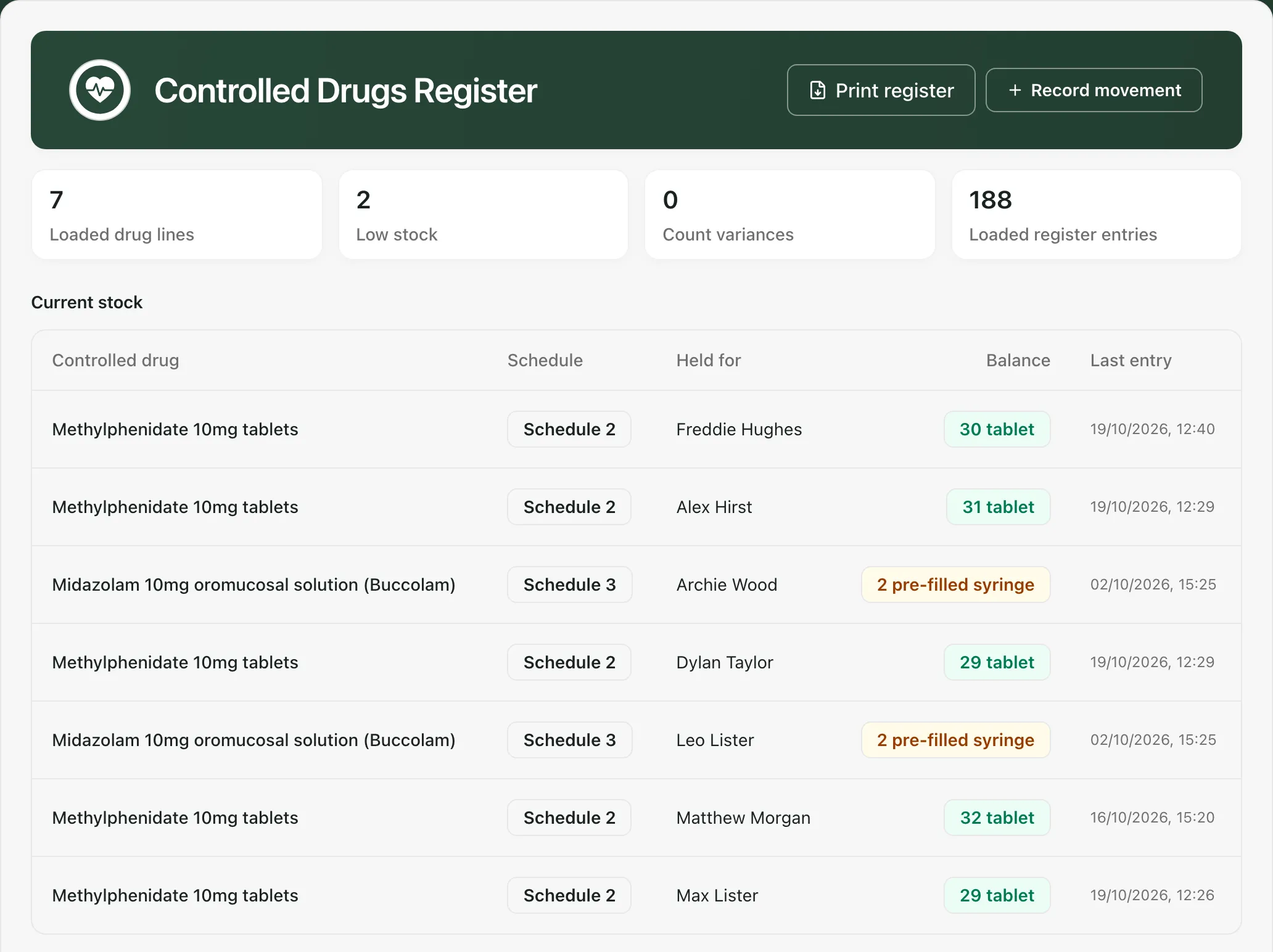Click Dylan Taylor's 29 tablet badge

(x=997, y=662)
